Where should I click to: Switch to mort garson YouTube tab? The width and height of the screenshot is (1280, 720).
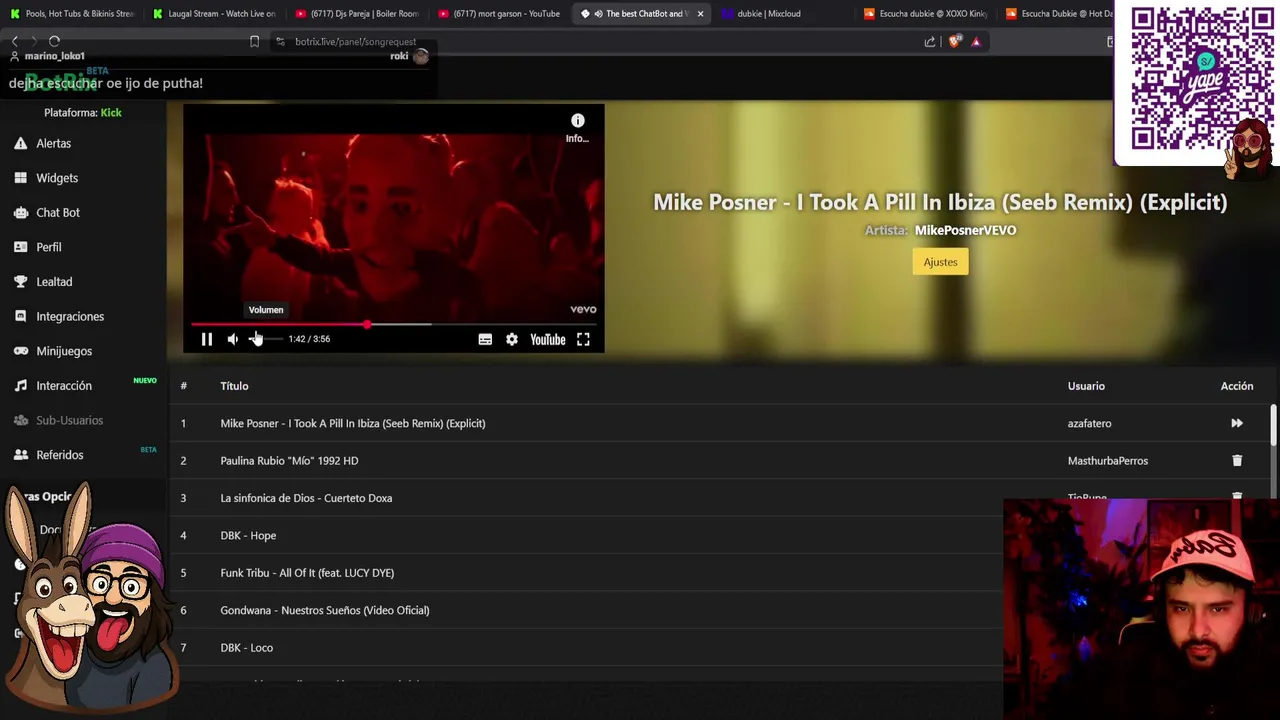[499, 14]
